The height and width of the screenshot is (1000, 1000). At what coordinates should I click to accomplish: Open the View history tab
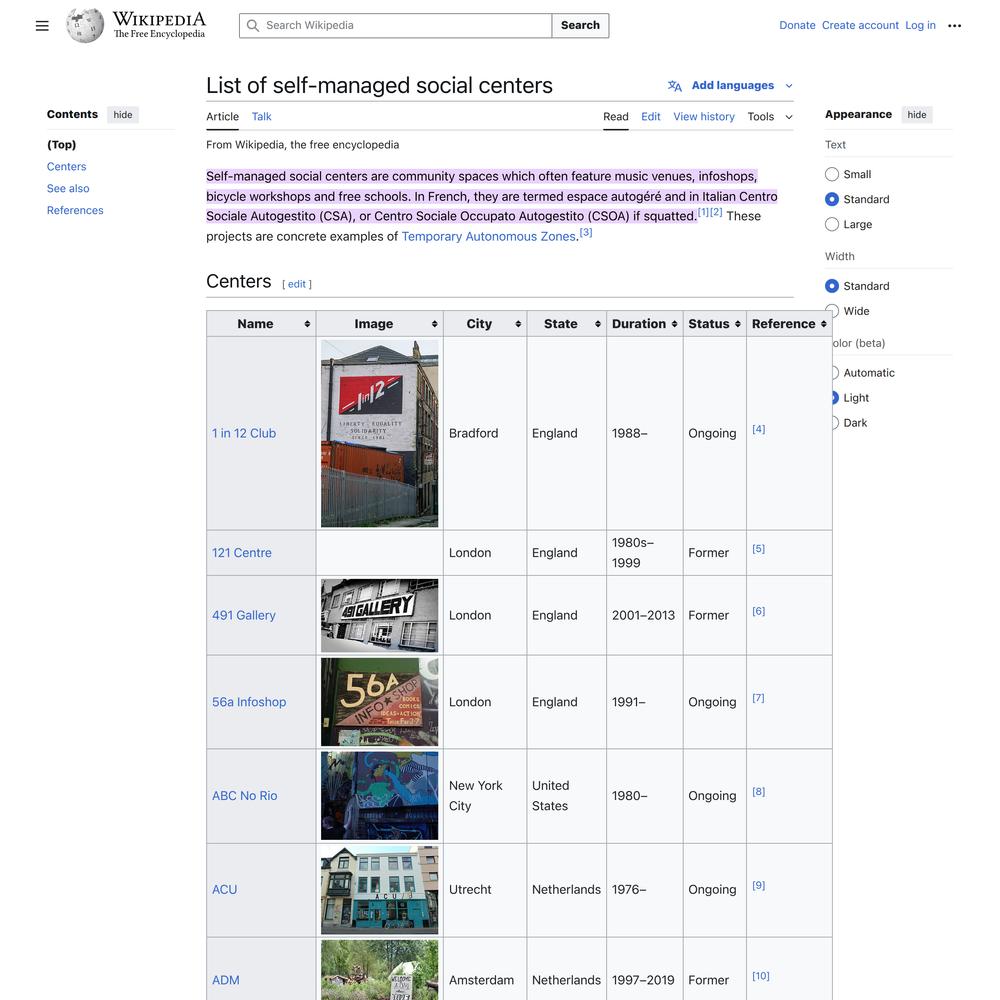click(x=704, y=117)
